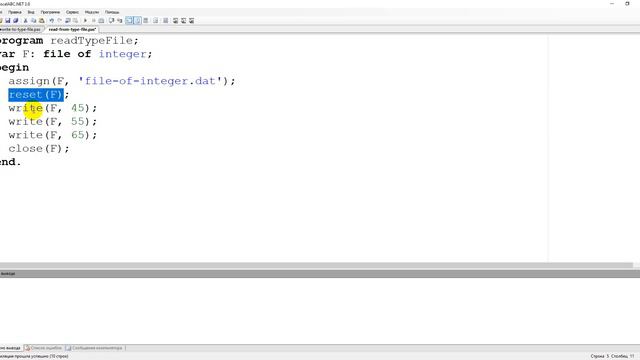Image resolution: width=640 pixels, height=360 pixels.
Task: Copy selection with the Copy toolbar icon
Action: [33, 20]
